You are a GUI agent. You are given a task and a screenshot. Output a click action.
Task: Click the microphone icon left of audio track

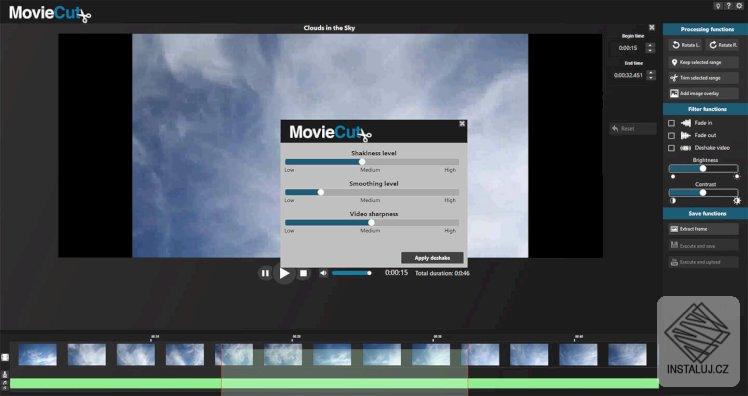click(5, 375)
